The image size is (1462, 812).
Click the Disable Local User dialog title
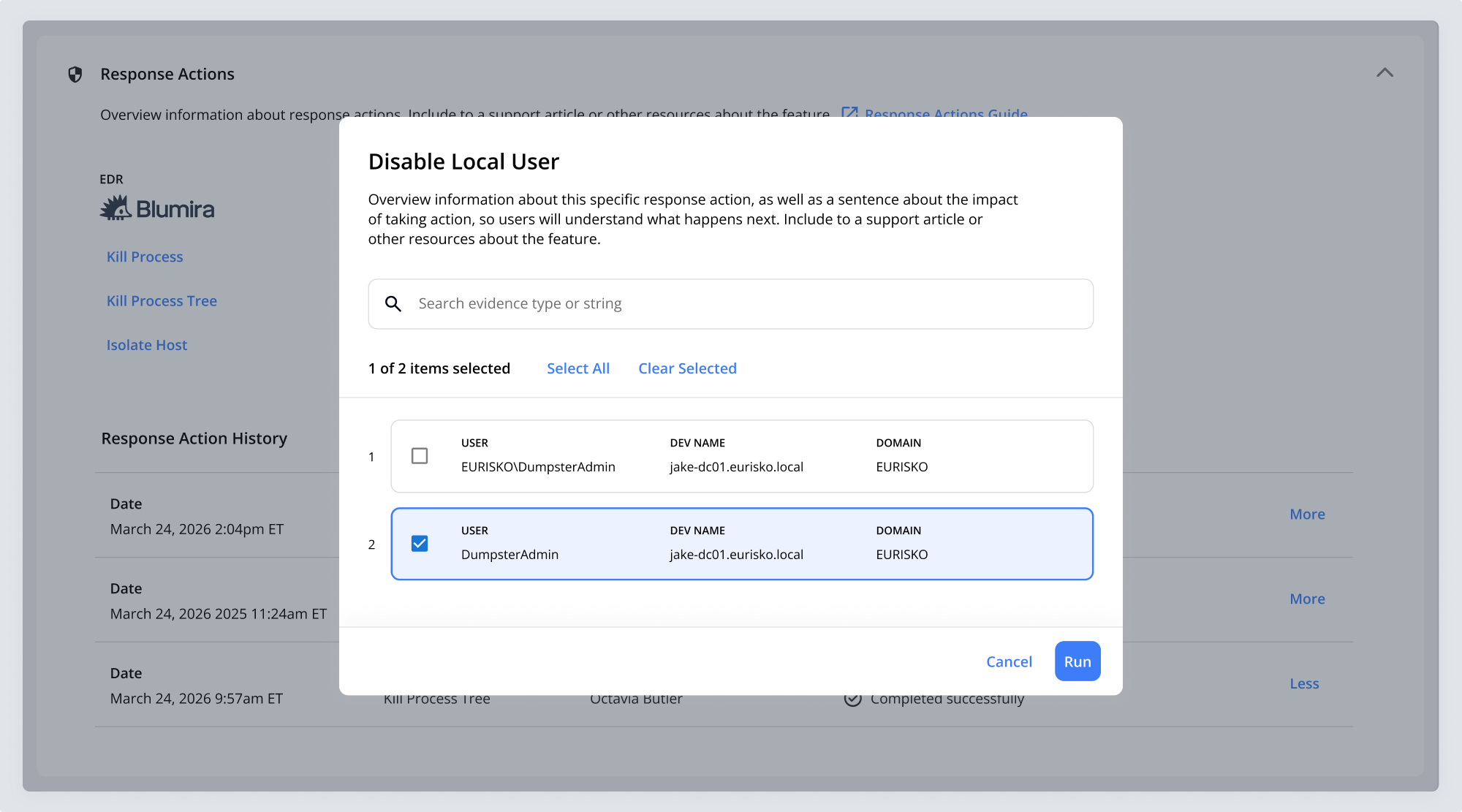pyautogui.click(x=463, y=162)
